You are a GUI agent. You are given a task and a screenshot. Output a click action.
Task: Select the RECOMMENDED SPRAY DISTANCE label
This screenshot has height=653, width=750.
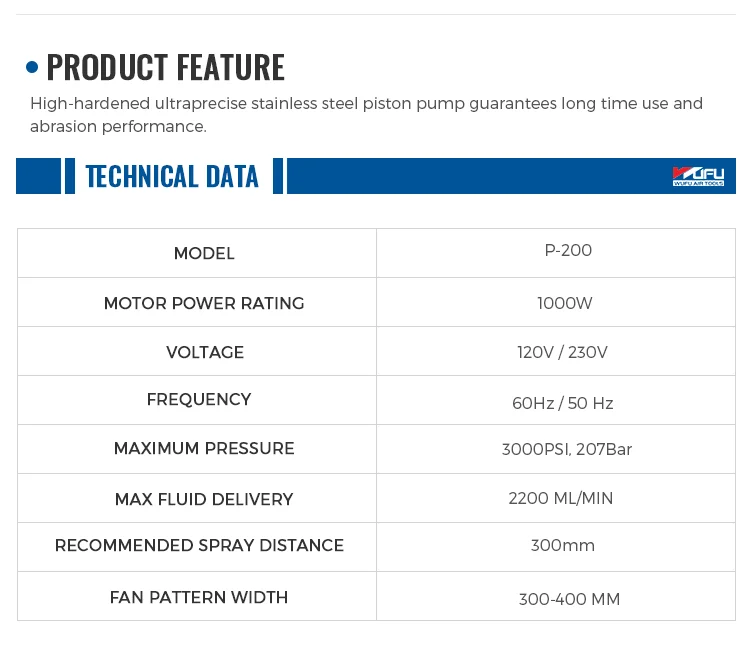coord(199,546)
